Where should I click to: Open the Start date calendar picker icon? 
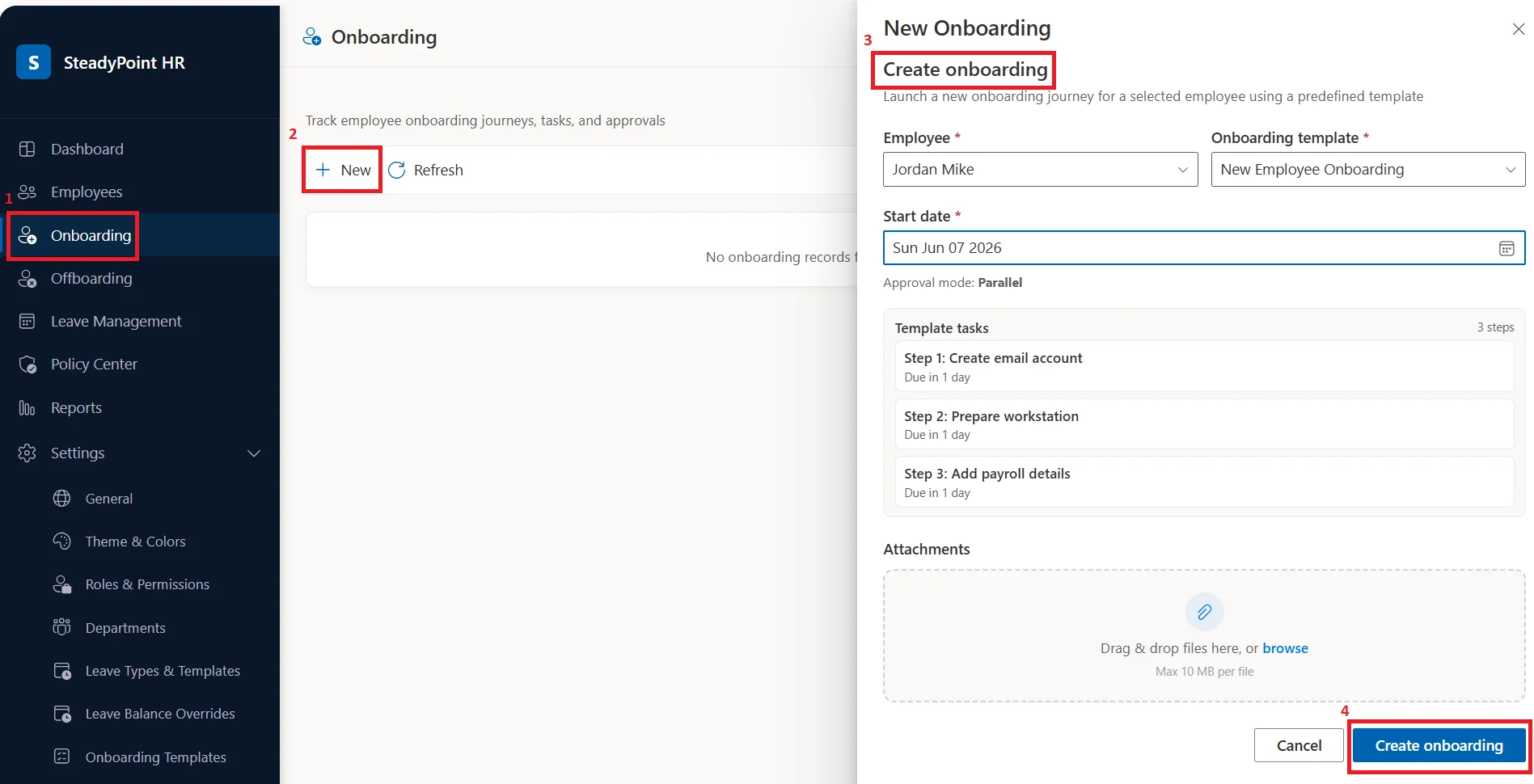point(1507,248)
